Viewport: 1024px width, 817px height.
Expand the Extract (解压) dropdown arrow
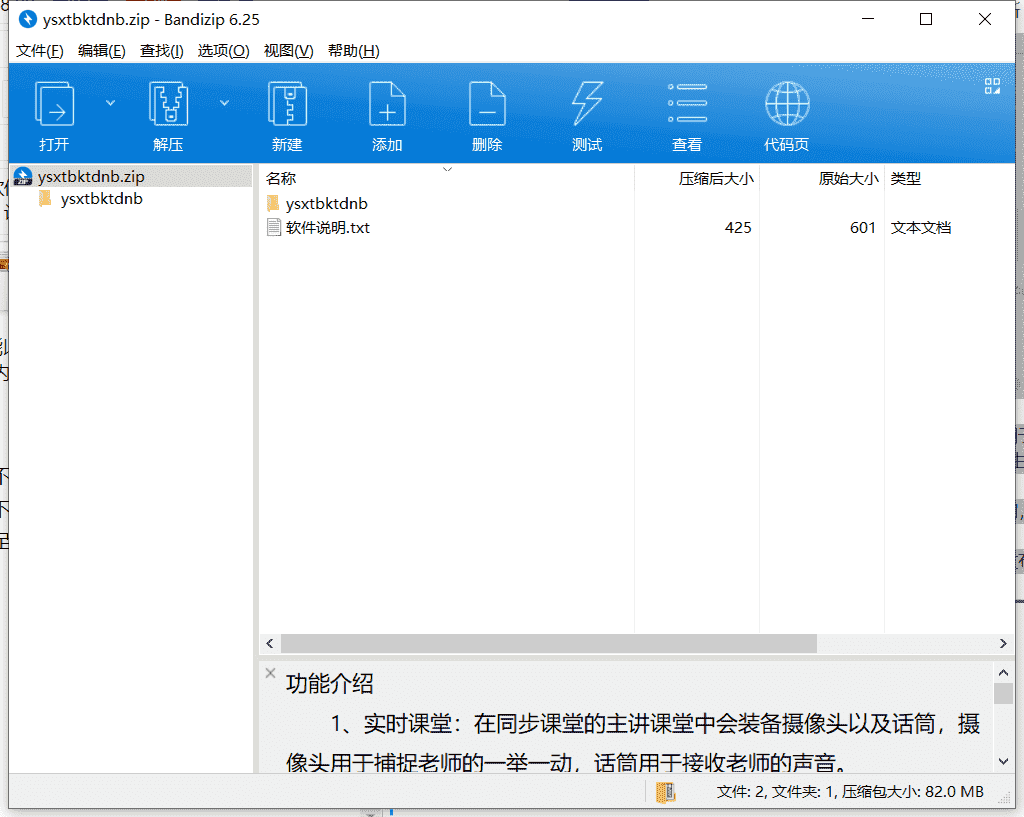click(224, 103)
